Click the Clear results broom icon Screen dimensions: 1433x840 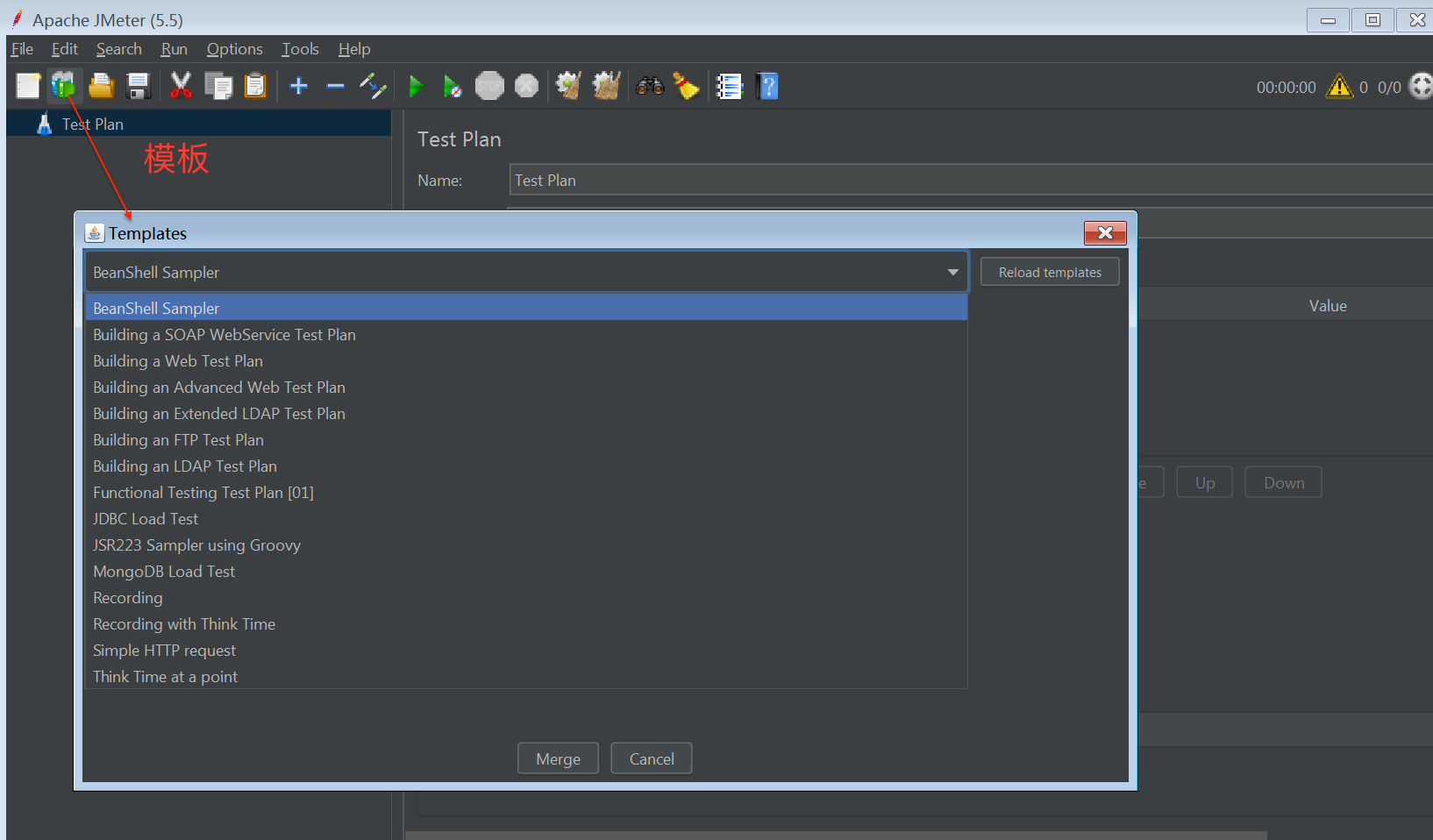tap(568, 86)
